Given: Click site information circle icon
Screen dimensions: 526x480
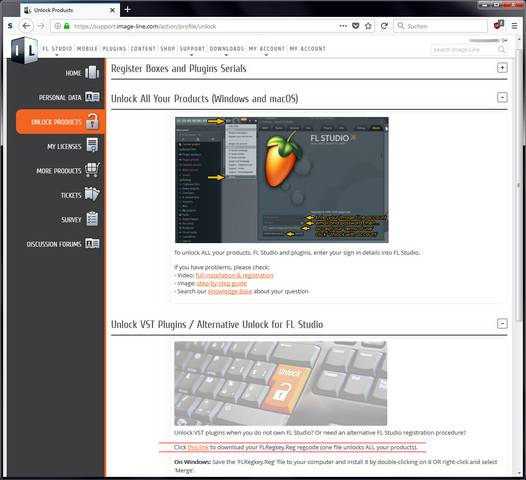Looking at the screenshot, I should click(58, 26).
